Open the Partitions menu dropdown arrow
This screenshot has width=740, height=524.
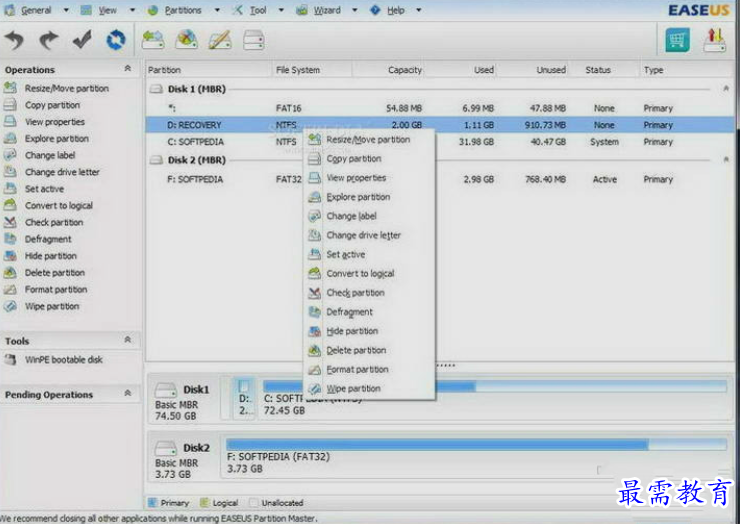217,10
